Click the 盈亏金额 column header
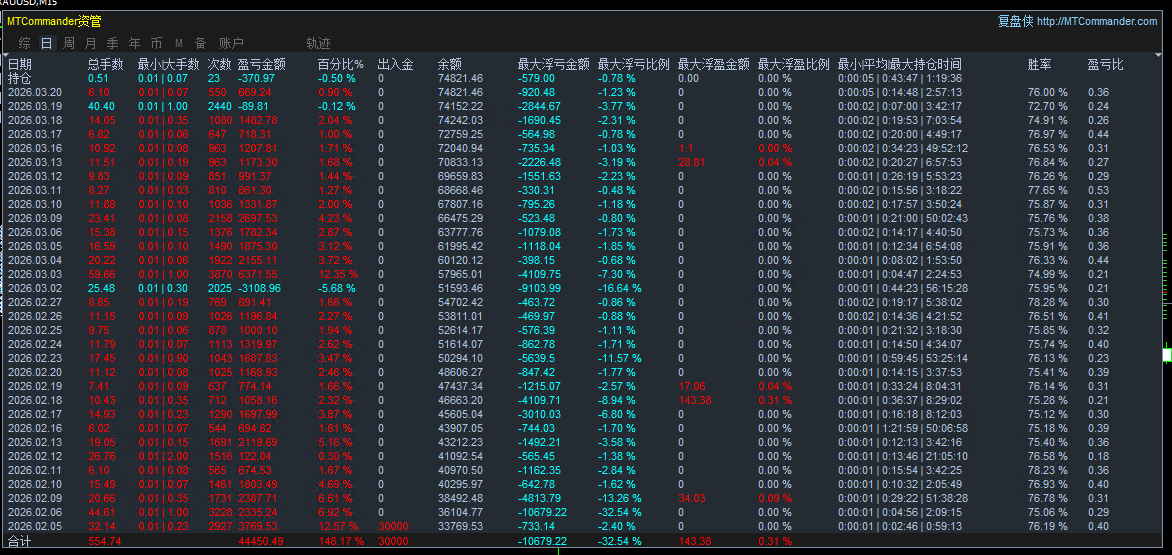This screenshot has width=1172, height=555. (x=262, y=64)
